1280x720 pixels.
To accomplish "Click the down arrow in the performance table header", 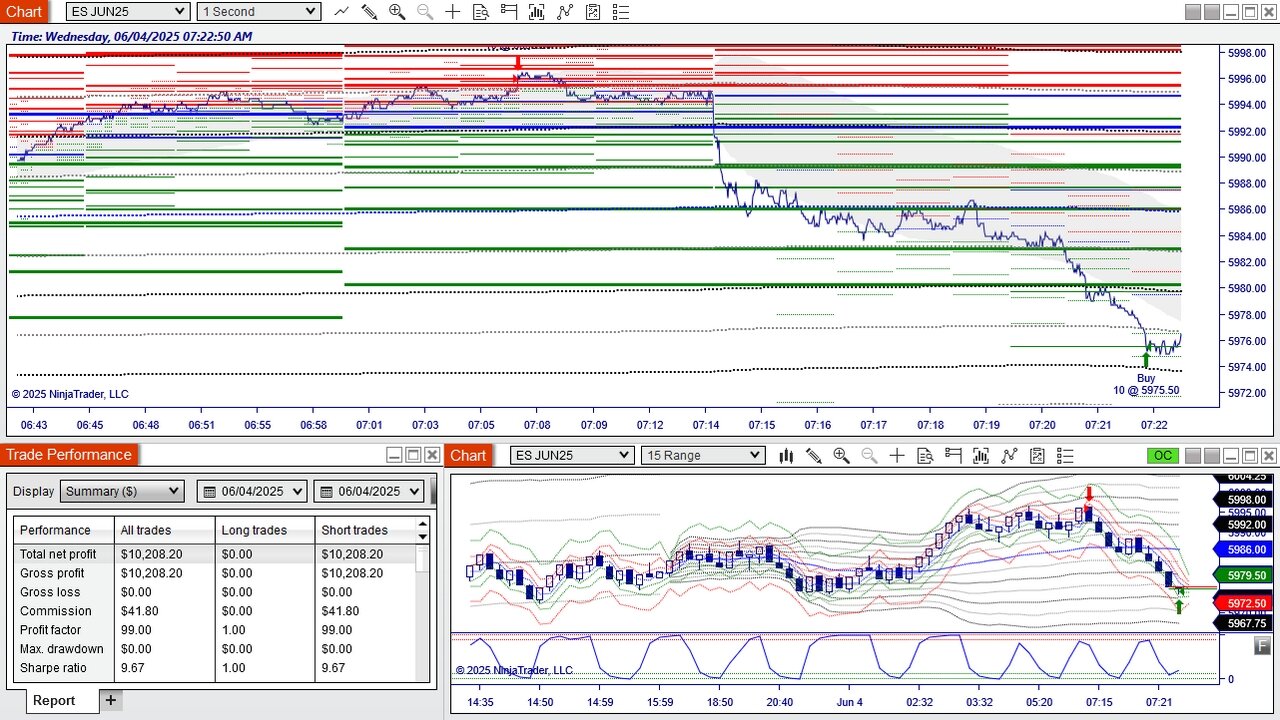I will [423, 536].
